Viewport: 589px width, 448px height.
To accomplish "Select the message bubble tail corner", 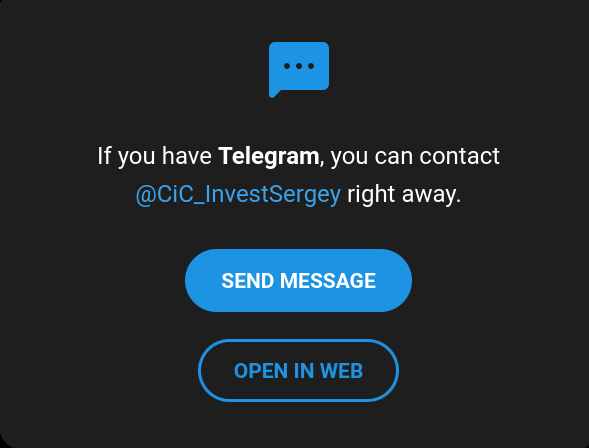I will pyautogui.click(x=274, y=93).
